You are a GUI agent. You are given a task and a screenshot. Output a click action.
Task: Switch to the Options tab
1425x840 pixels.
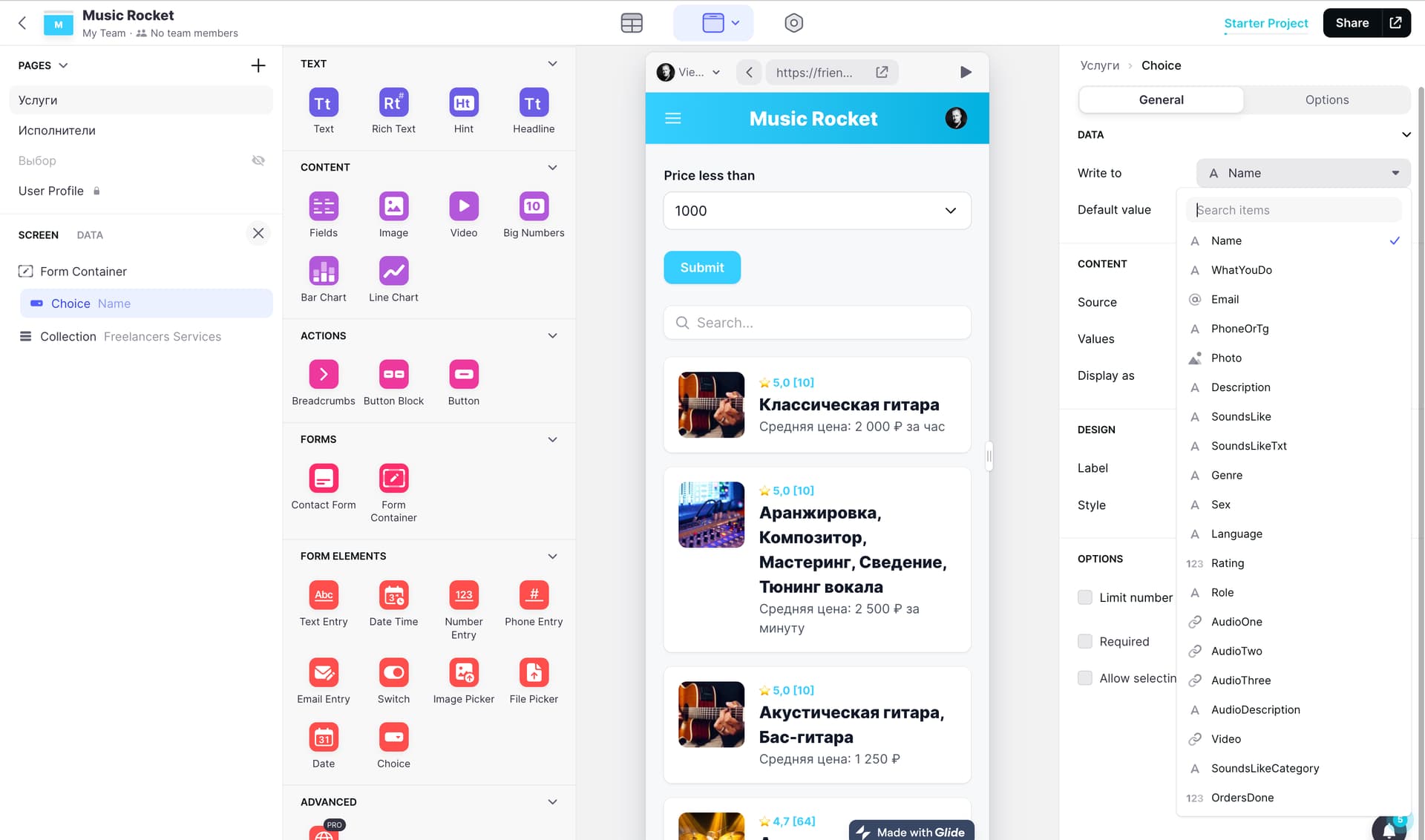(1326, 99)
